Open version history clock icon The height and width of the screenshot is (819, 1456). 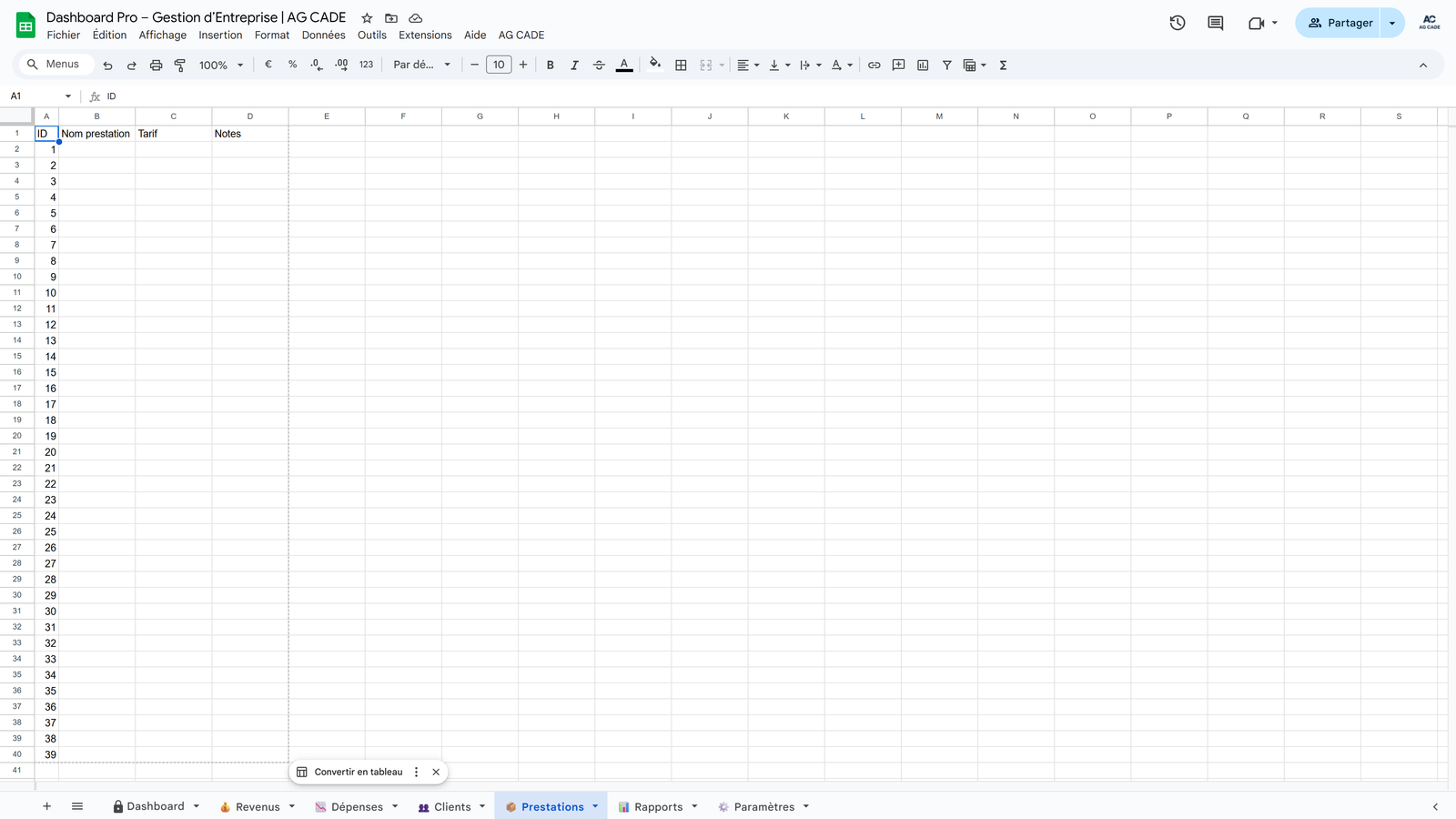[x=1178, y=23]
